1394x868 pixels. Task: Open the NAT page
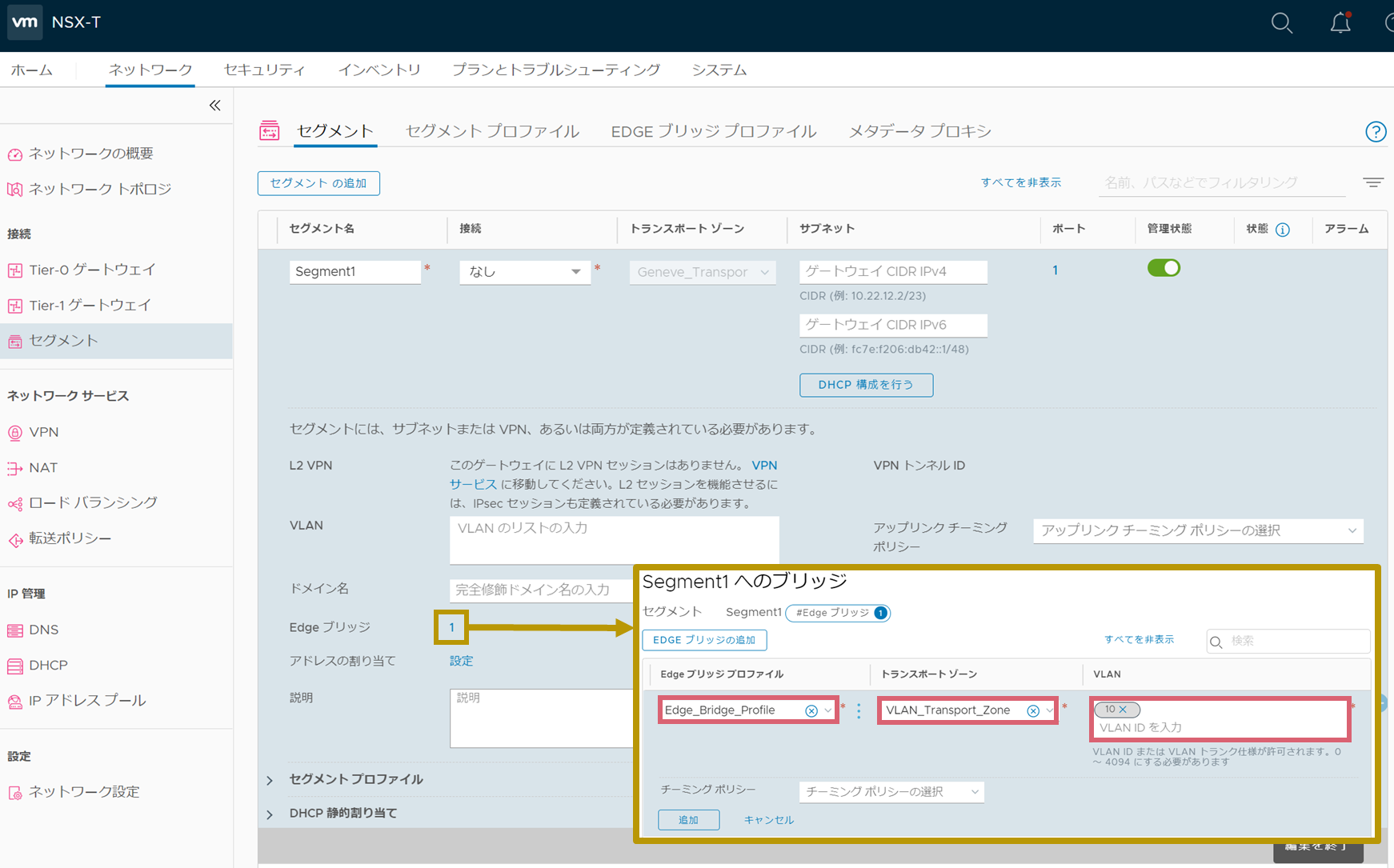click(x=43, y=467)
